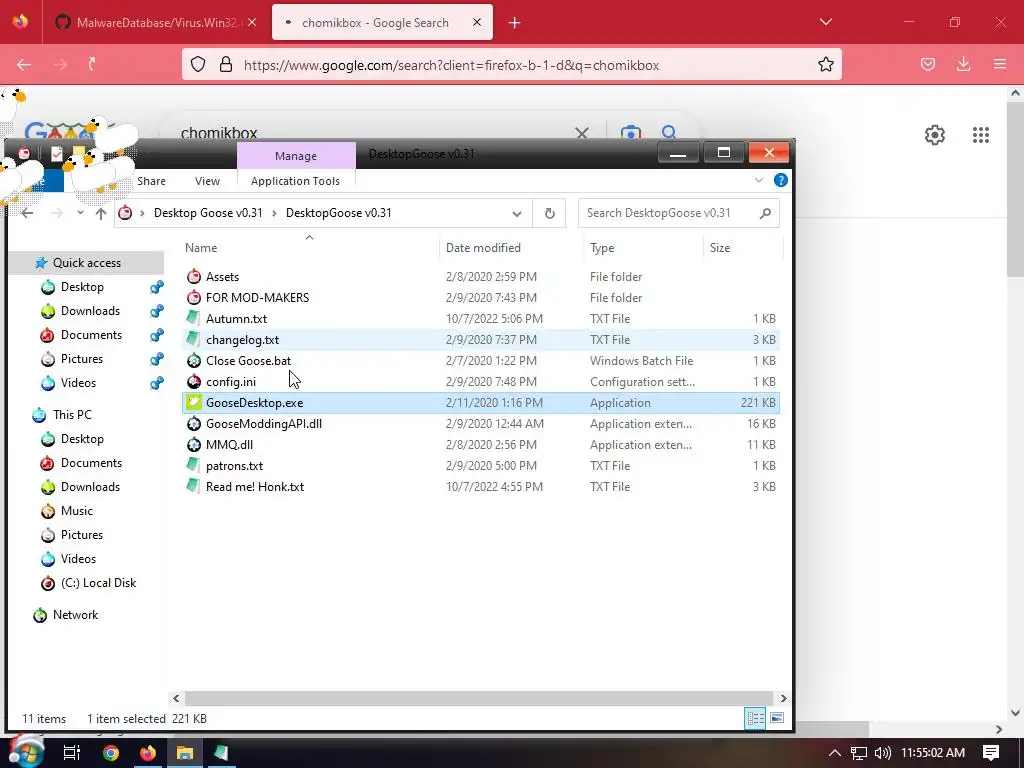
Task: Click breadcrumb Desktop Goose v0.31 parent folder
Action: pos(208,214)
